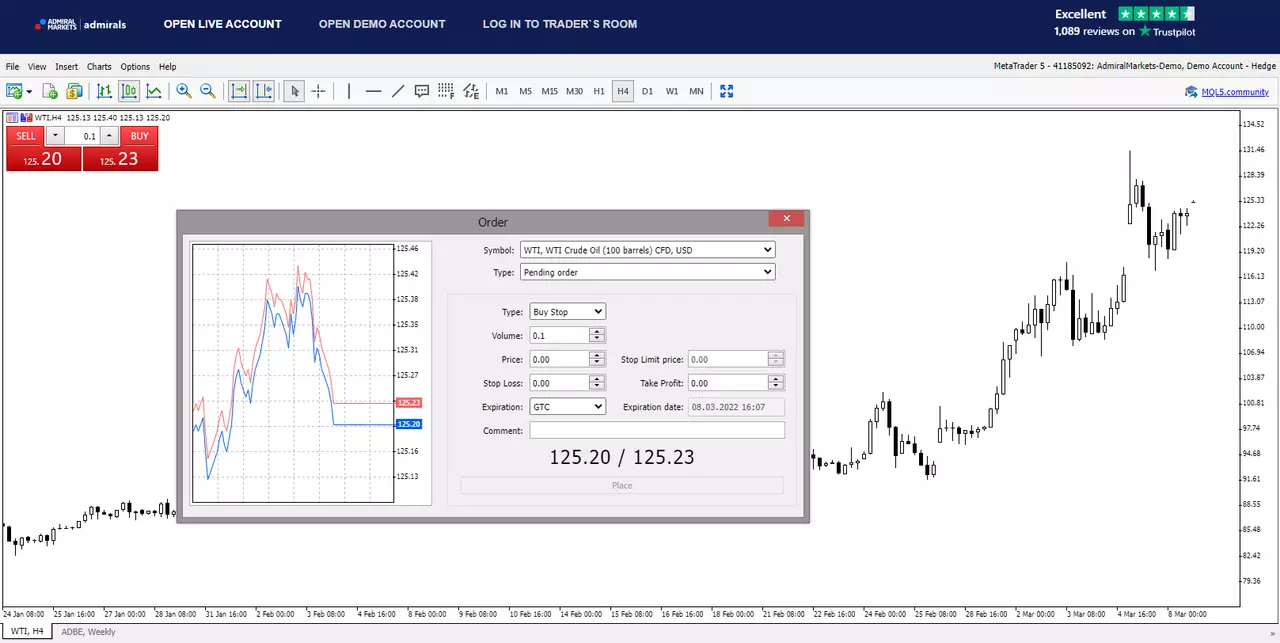Select the Fibonacci retracement tool
Viewport: 1280px width, 643px height.
point(446,91)
